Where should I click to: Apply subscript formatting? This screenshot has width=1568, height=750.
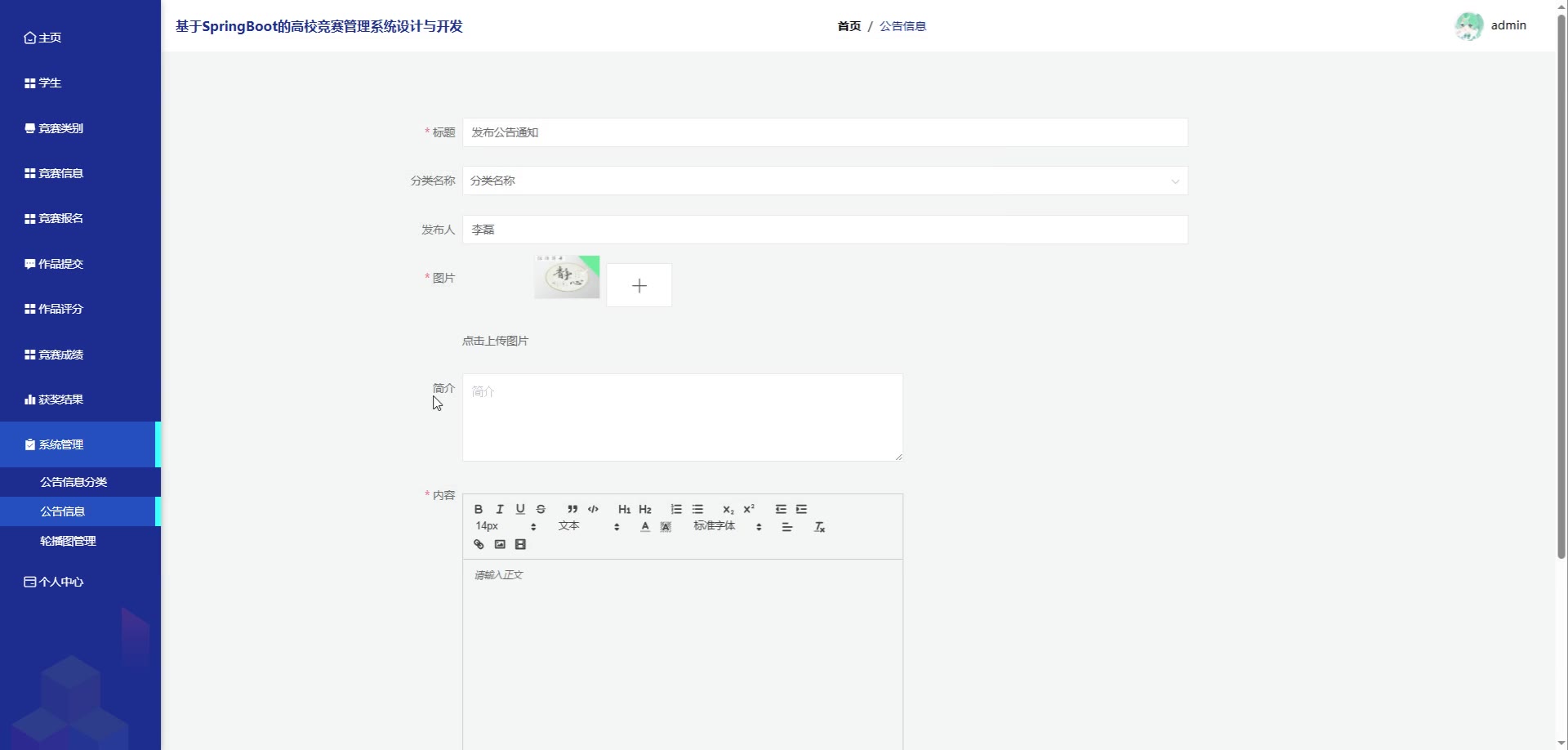(x=728, y=509)
